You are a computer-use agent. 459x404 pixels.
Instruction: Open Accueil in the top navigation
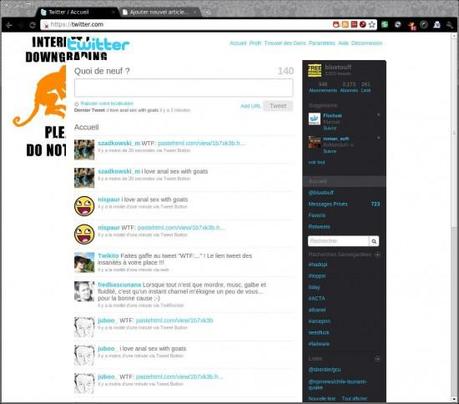(238, 43)
